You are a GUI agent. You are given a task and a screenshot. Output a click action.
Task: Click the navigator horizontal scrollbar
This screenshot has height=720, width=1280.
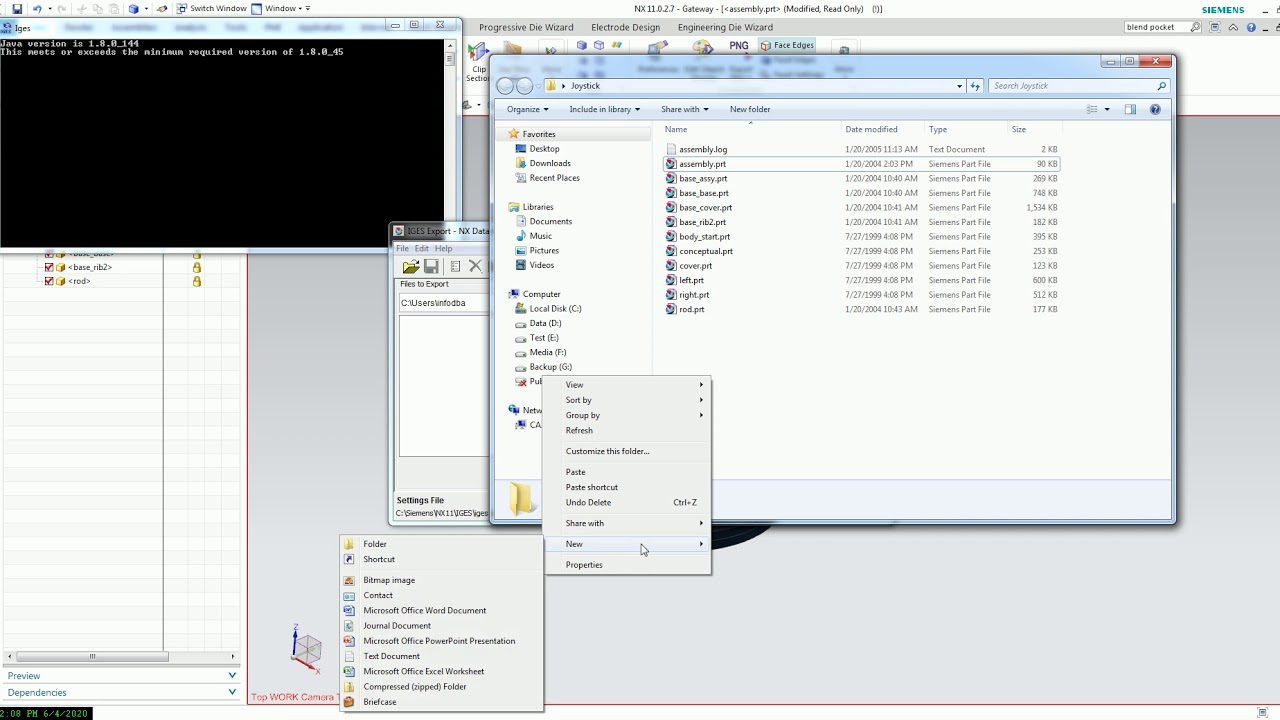pos(92,657)
